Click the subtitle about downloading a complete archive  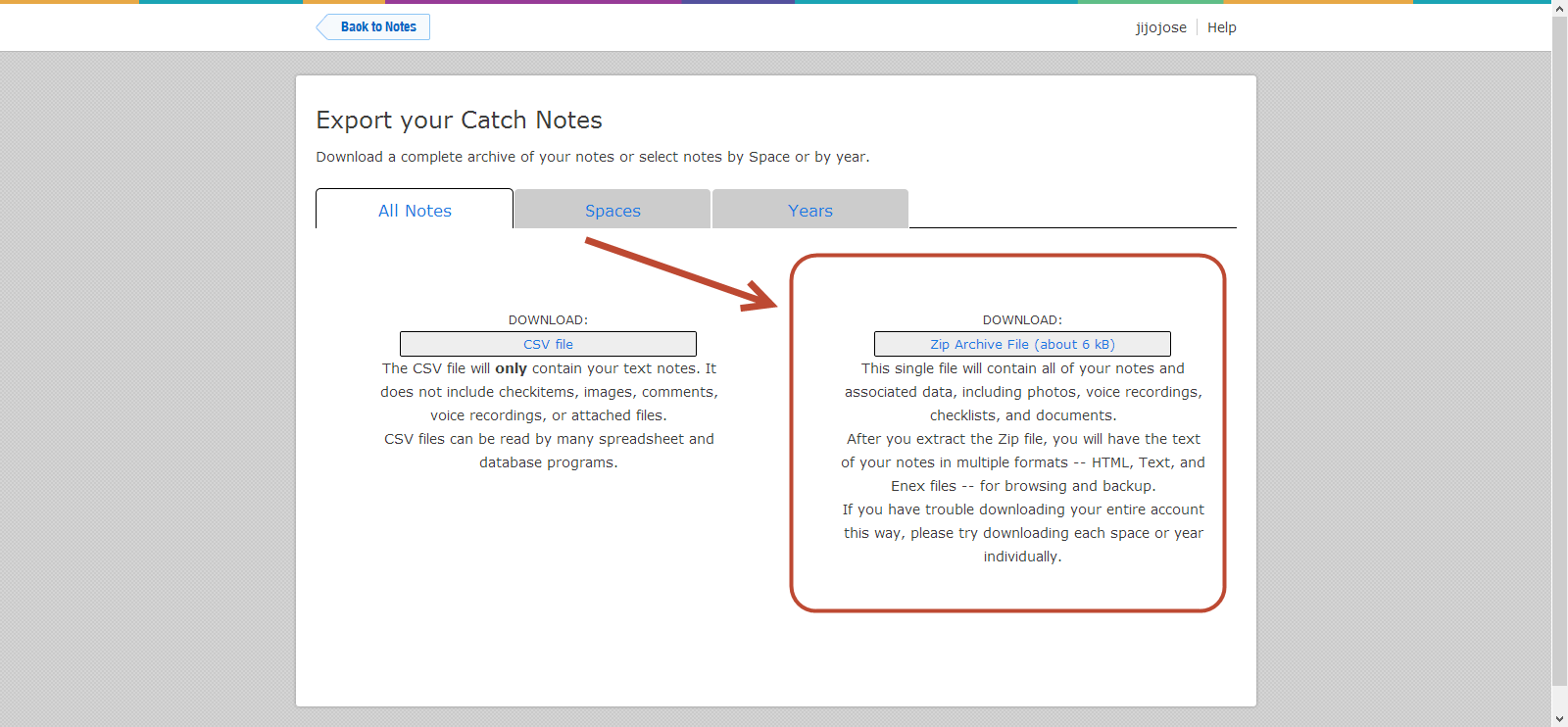coord(592,157)
